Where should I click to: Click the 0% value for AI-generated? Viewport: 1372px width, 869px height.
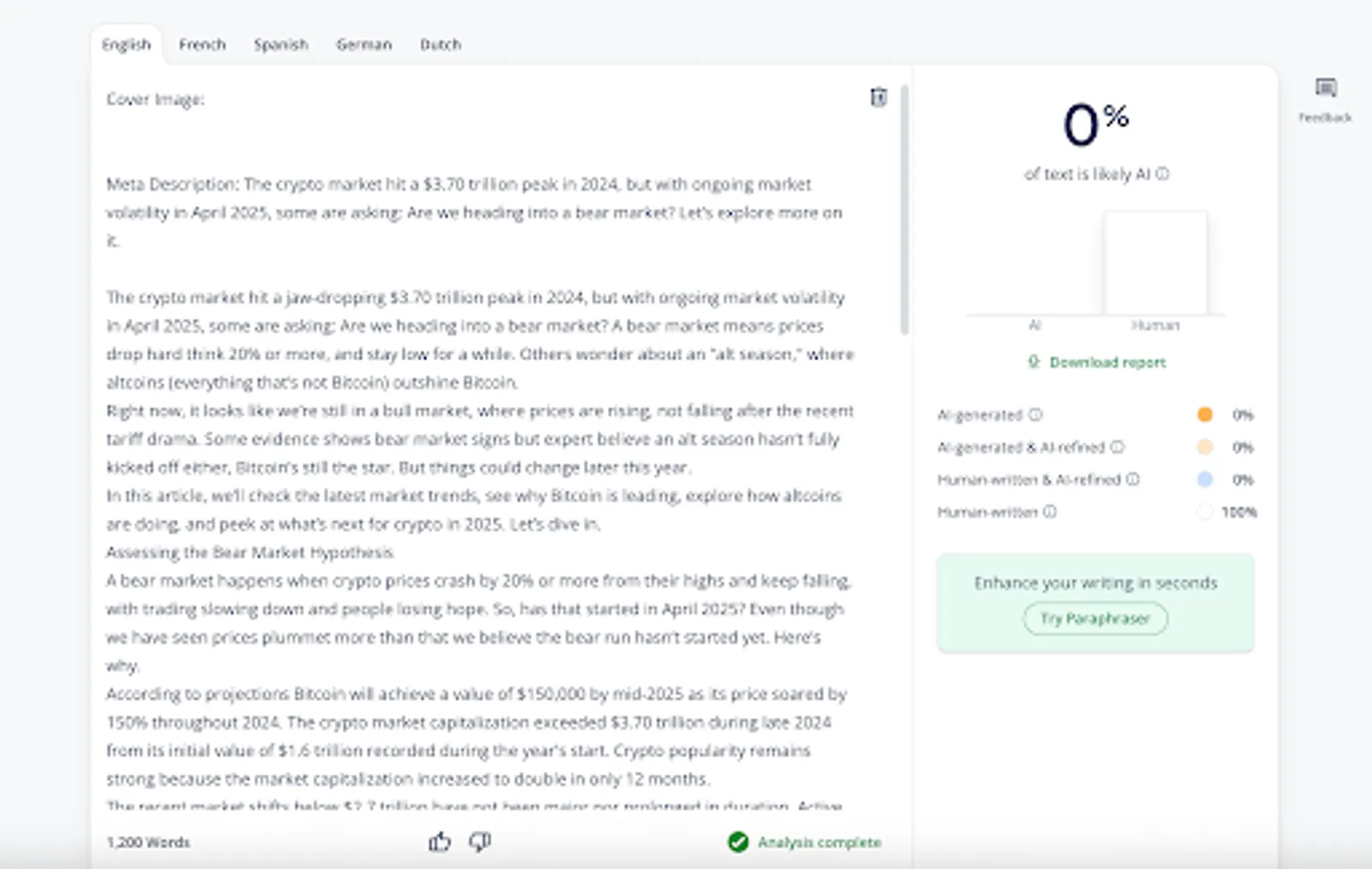1243,415
